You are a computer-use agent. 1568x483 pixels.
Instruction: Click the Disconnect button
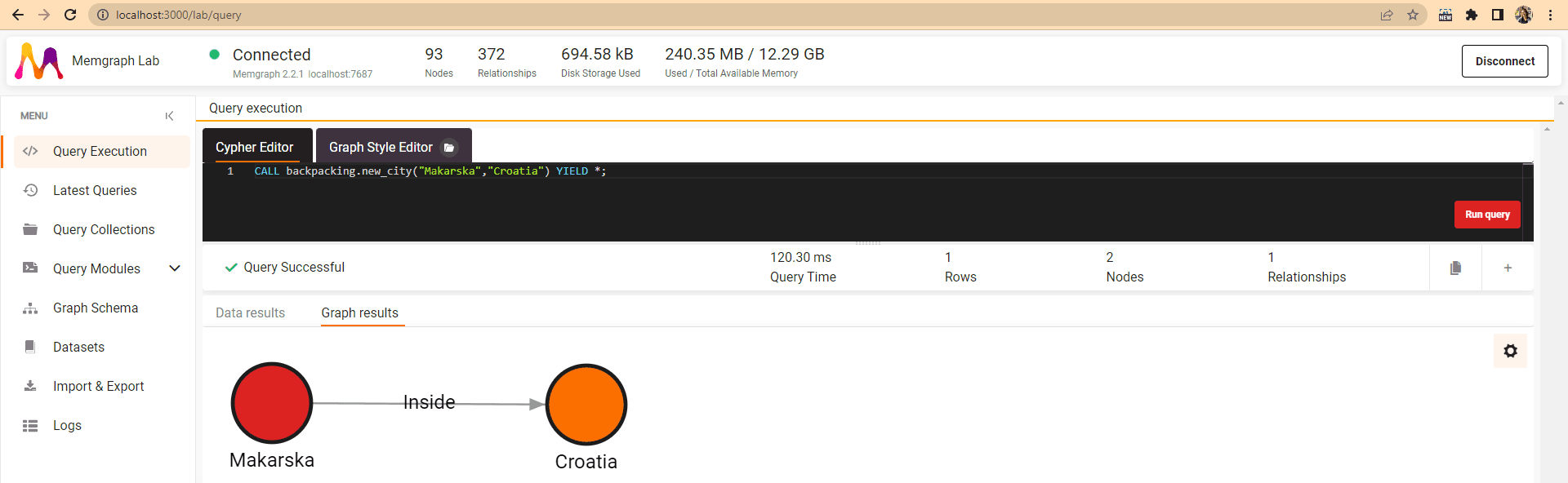(1504, 61)
